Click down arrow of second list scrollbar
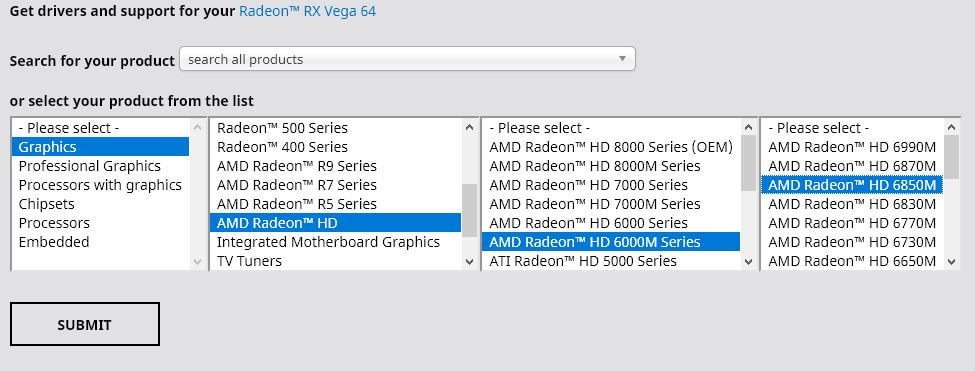 [469, 262]
